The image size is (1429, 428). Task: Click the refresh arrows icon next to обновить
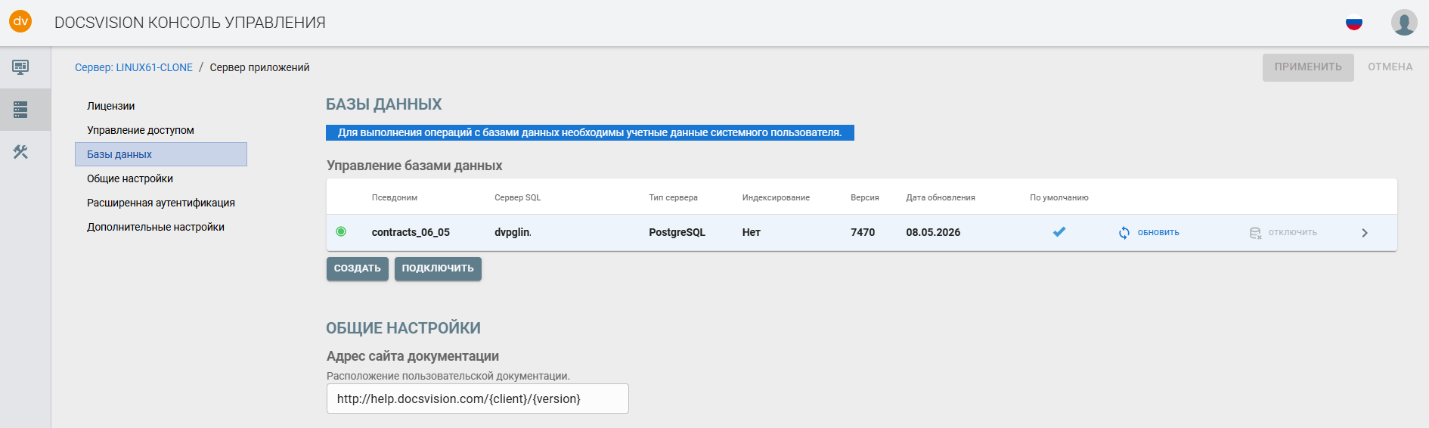pos(1124,232)
